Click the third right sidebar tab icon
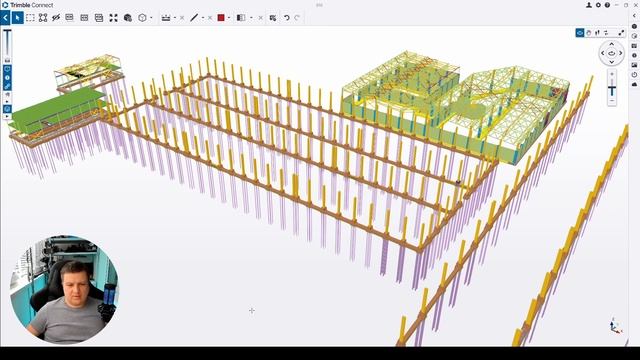This screenshot has height=360, width=640. (x=634, y=46)
